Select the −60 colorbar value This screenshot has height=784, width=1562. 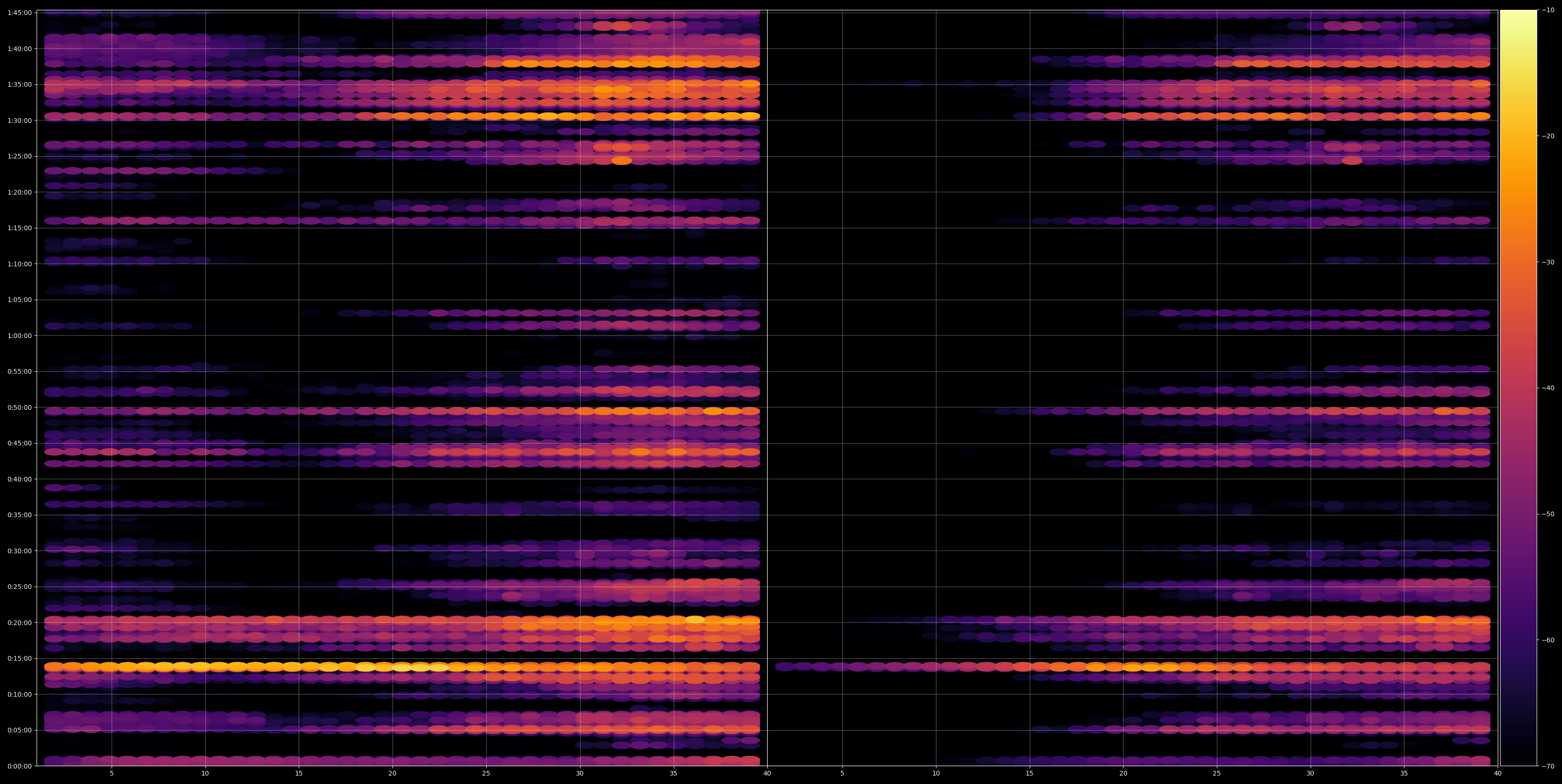coord(1548,641)
